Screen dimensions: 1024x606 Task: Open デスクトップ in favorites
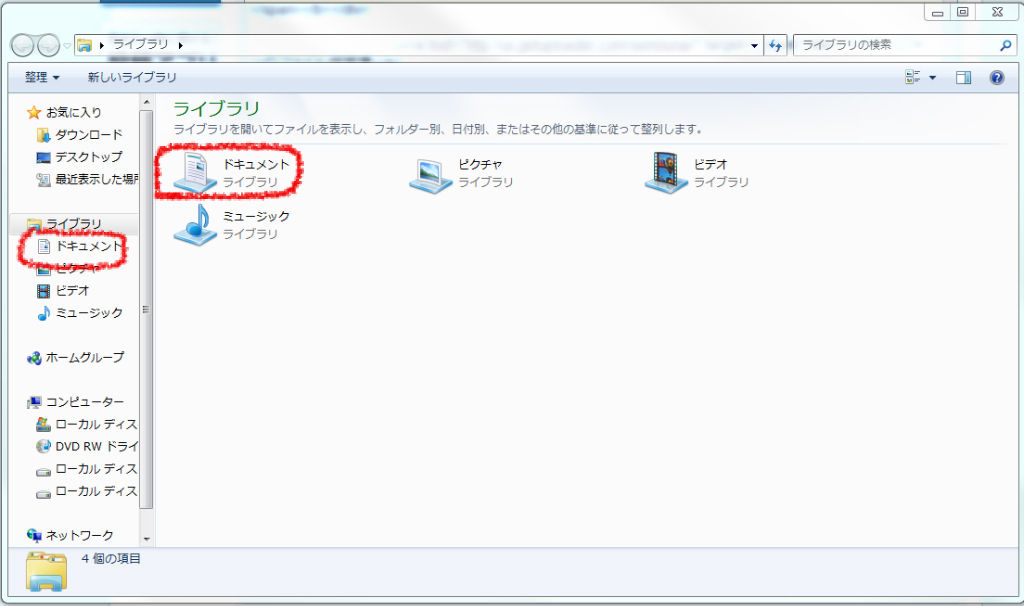[x=89, y=157]
